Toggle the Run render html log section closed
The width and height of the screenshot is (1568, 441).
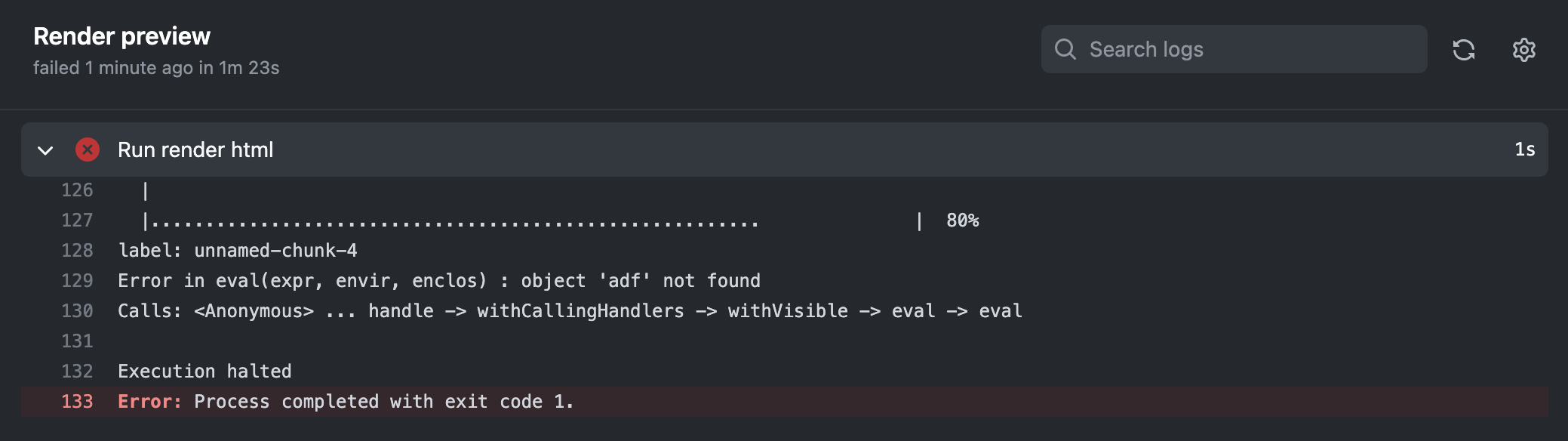pos(46,150)
